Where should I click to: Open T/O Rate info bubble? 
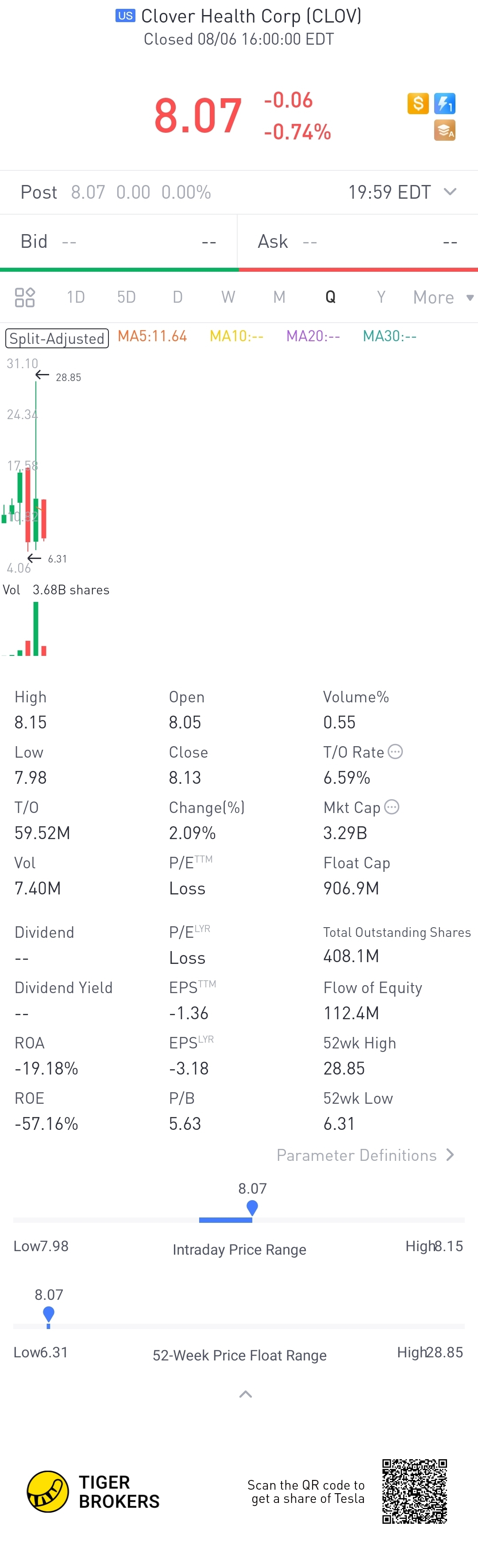coord(395,751)
